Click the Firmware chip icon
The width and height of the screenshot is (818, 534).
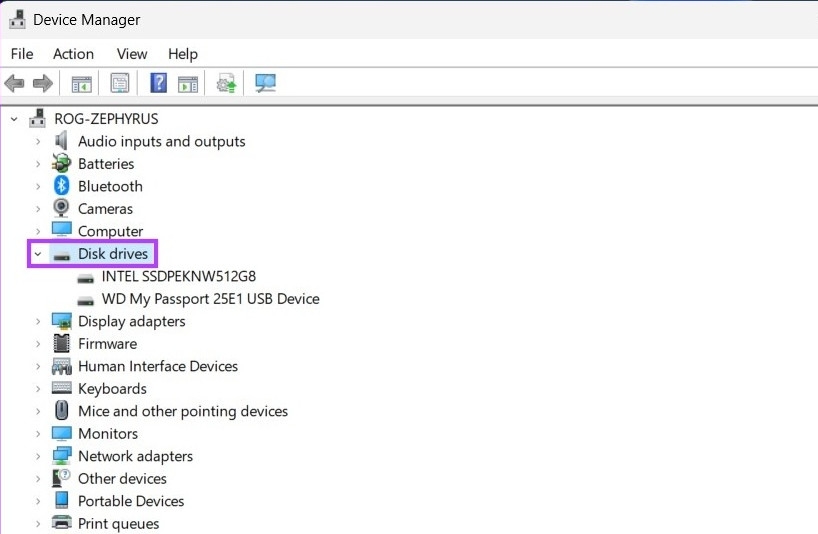[62, 343]
